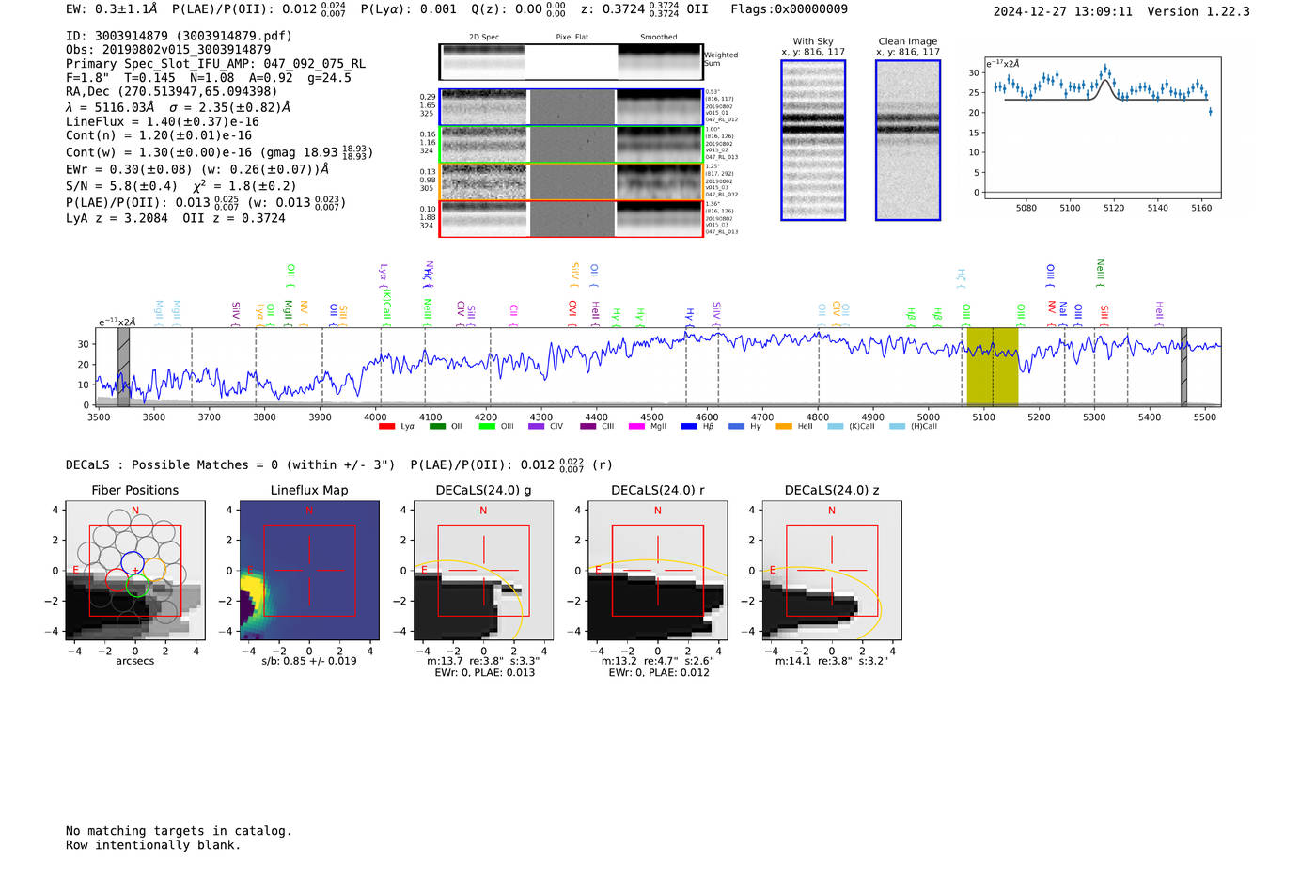The height and width of the screenshot is (896, 1316).
Task: Select the No matching targets in catalog text
Action: [x=179, y=831]
